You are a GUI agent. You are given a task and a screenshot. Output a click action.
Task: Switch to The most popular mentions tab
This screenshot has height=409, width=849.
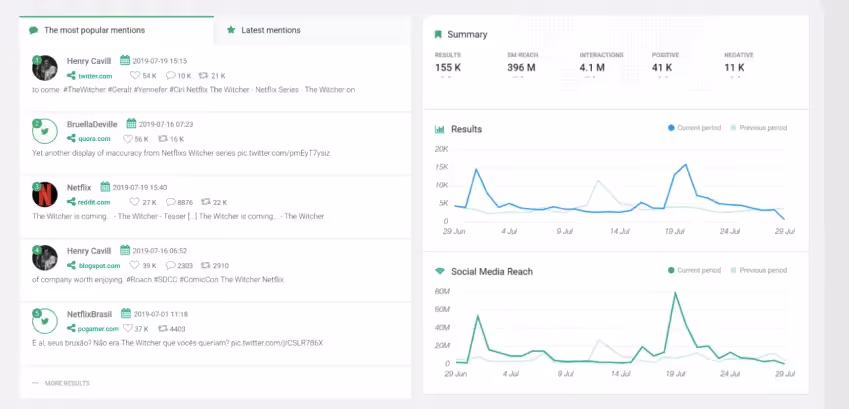tap(116, 30)
